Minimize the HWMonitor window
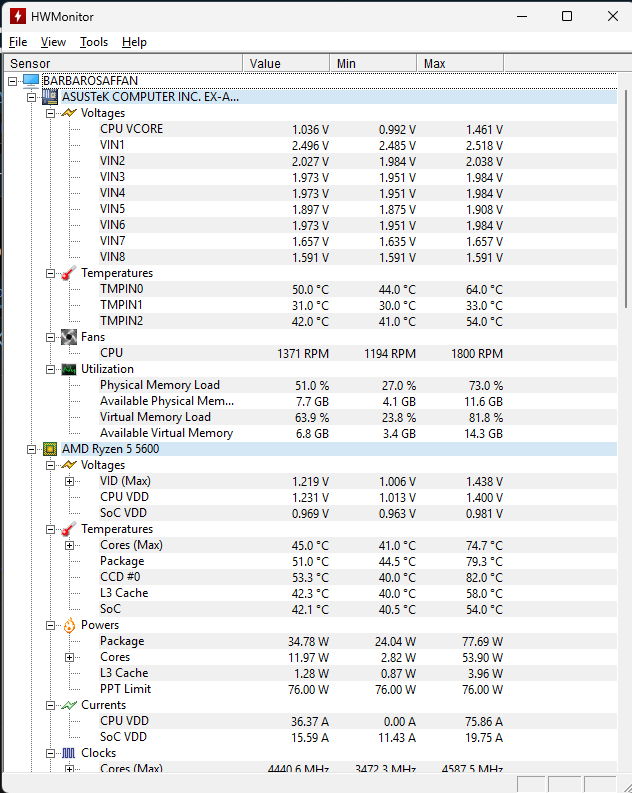Viewport: 632px width, 793px height. point(522,16)
